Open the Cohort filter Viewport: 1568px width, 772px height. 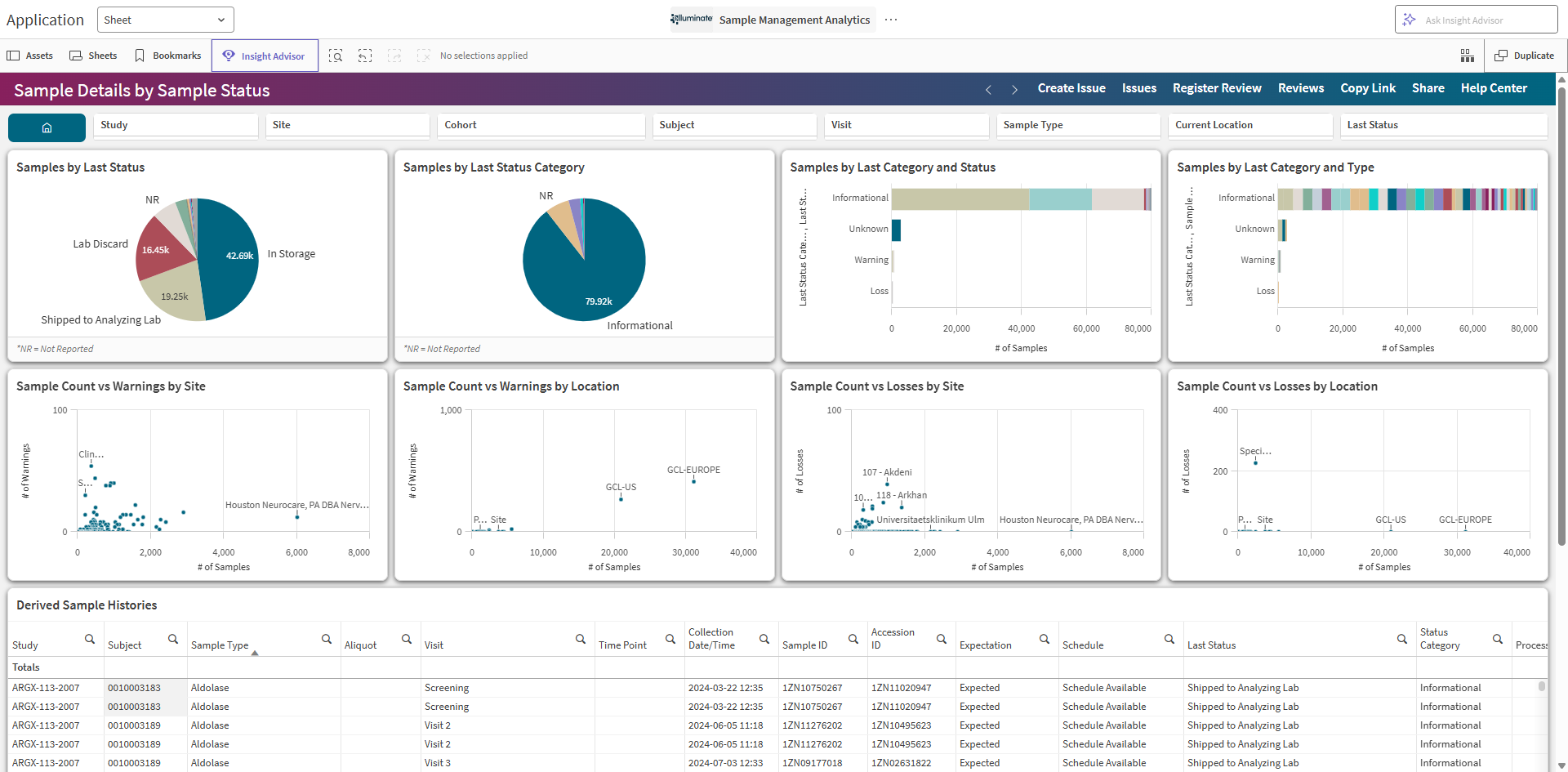pos(541,125)
